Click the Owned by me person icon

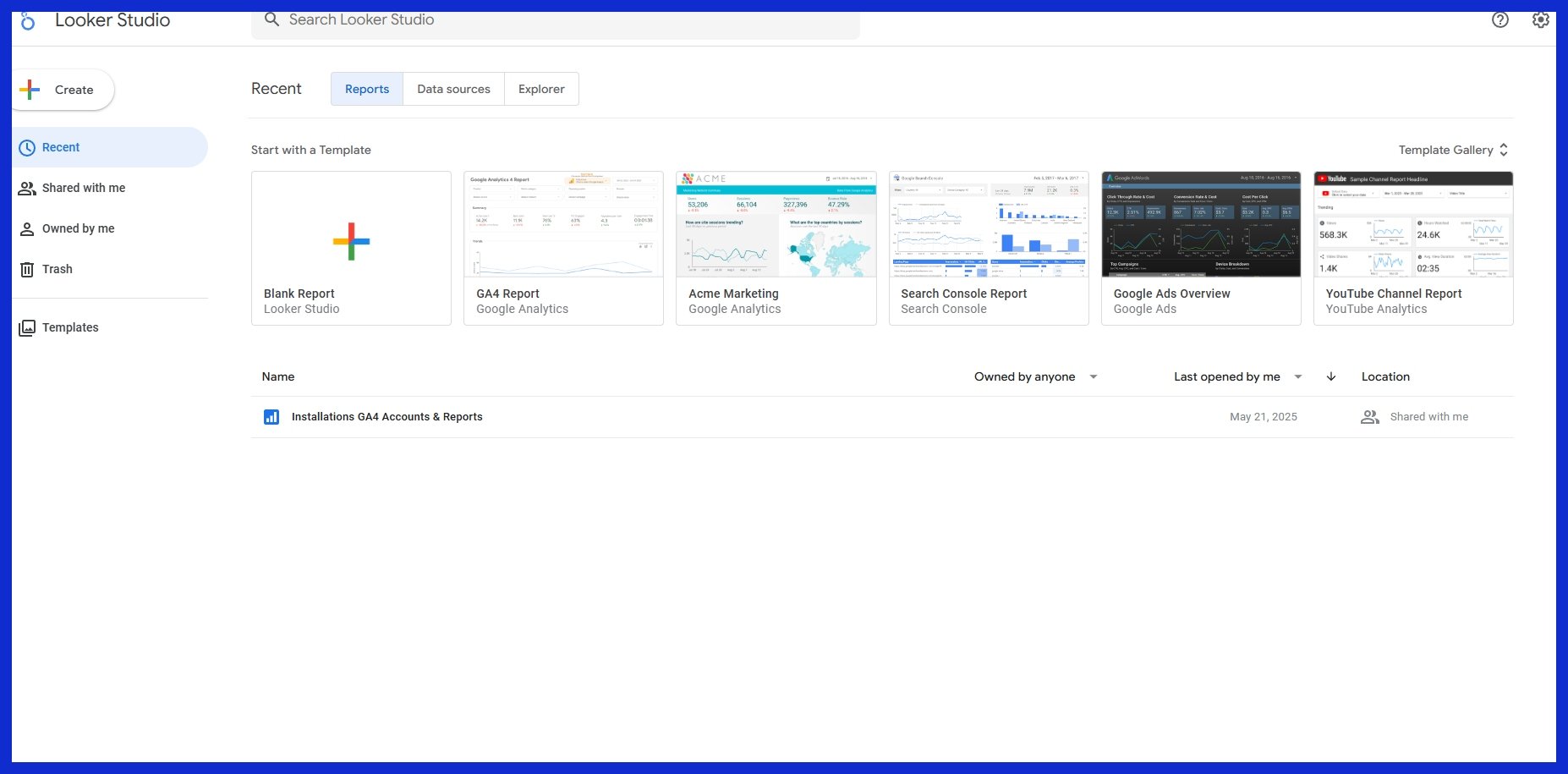tap(27, 229)
